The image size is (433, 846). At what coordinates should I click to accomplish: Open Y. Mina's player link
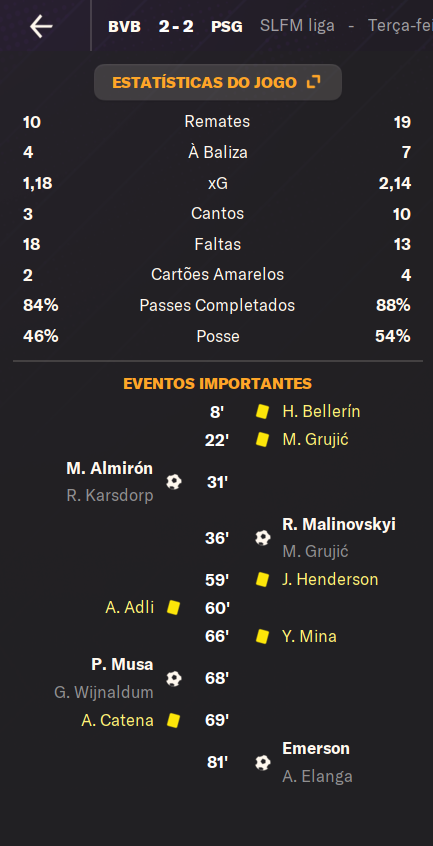(x=310, y=636)
